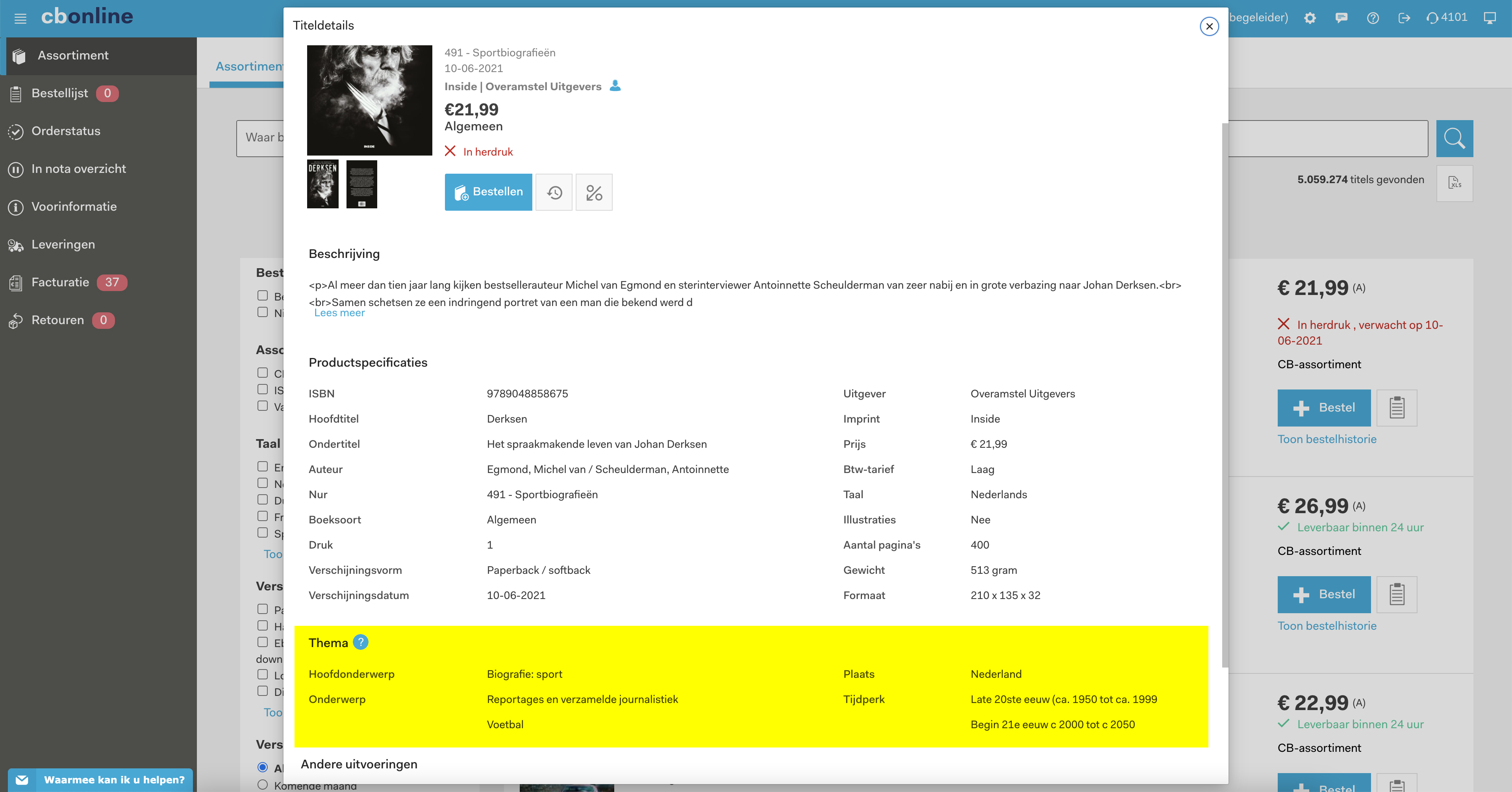Open Bestellijst in the sidebar
1512x792 pixels.
[98, 93]
